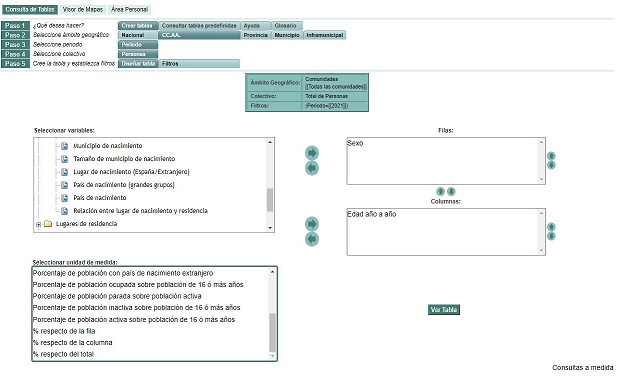
Task: Select Relación entre lugar de nacimiento y residencia
Action: point(140,211)
